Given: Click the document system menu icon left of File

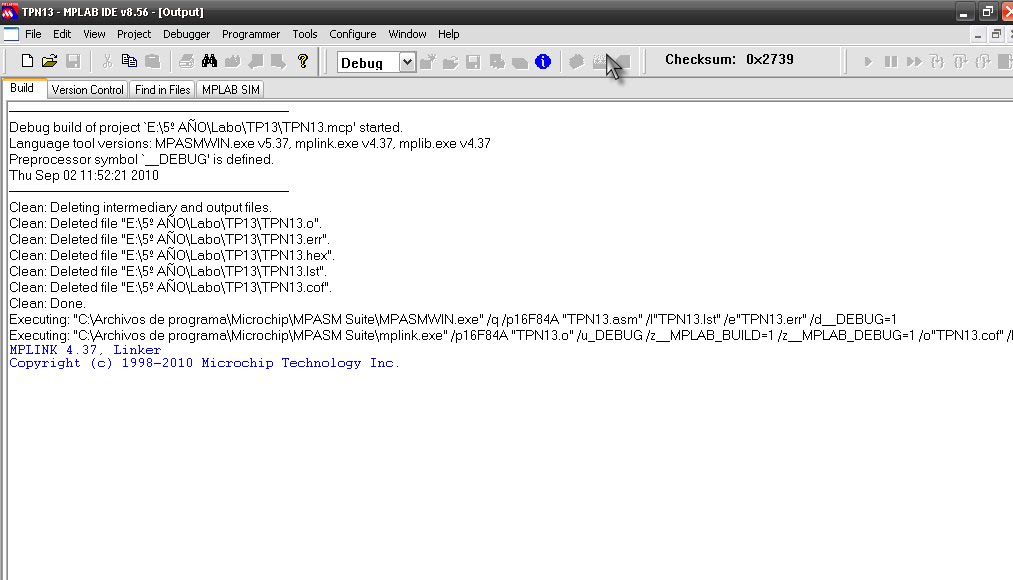Looking at the screenshot, I should 11,34.
